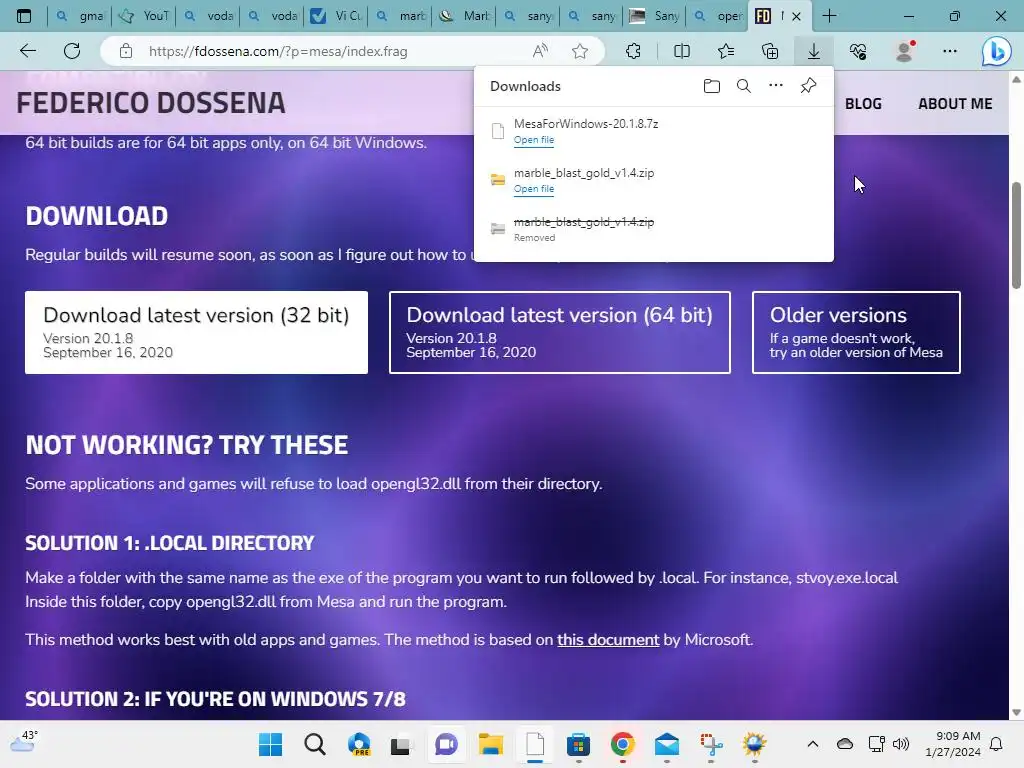Open the downloads folder icon
This screenshot has height=768, width=1024.
click(x=712, y=86)
